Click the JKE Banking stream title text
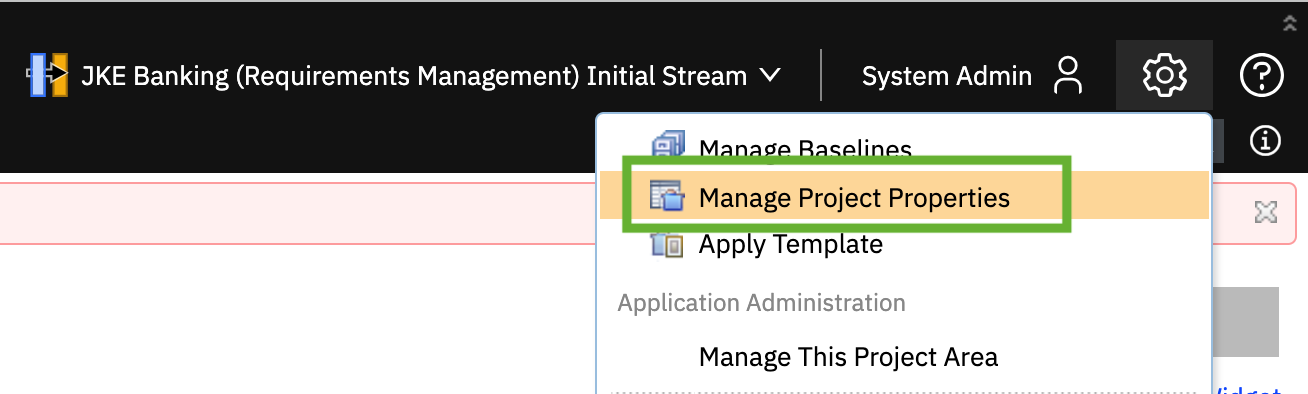The image size is (1308, 394). pos(414,76)
